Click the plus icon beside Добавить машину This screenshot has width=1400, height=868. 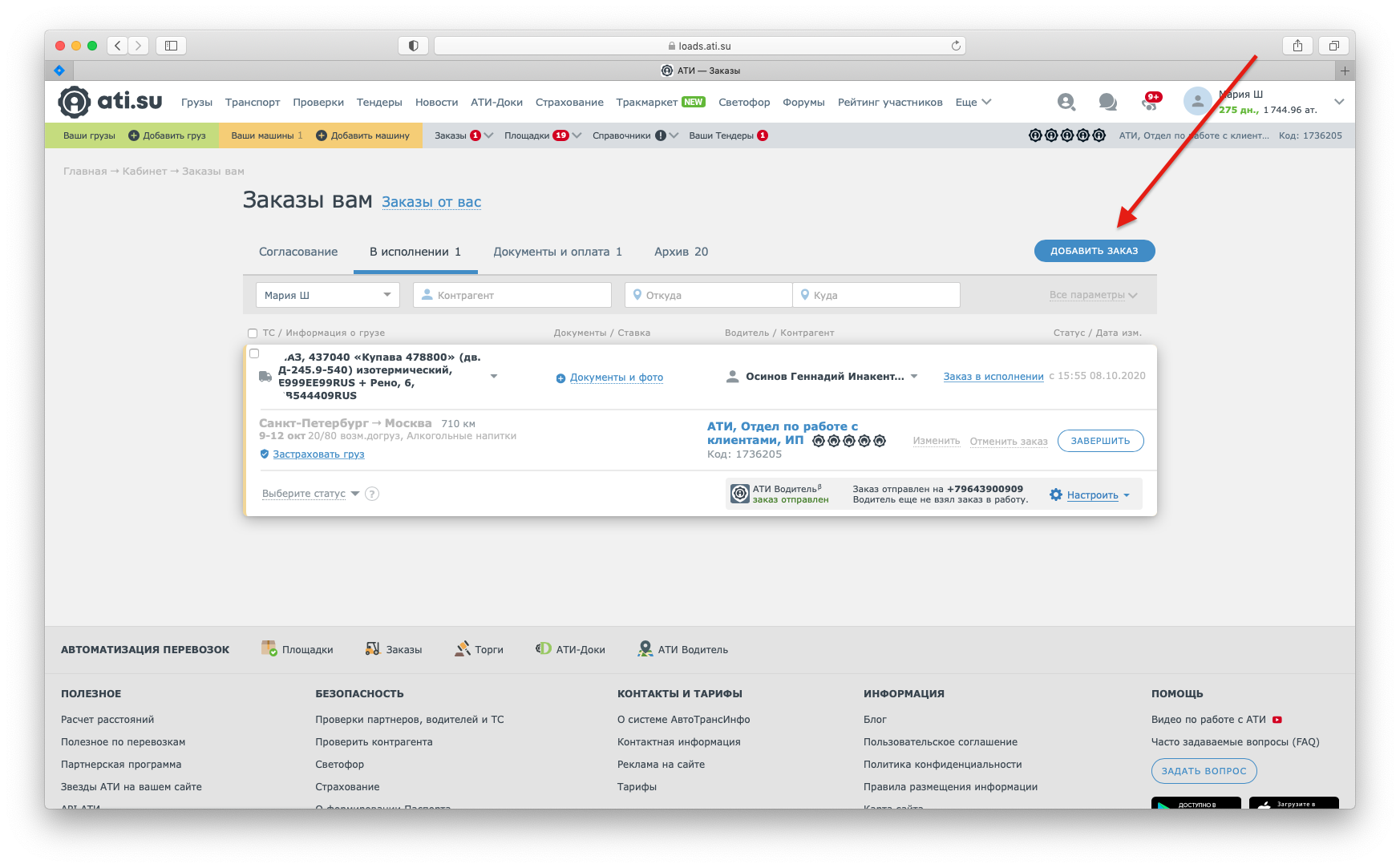(x=322, y=135)
